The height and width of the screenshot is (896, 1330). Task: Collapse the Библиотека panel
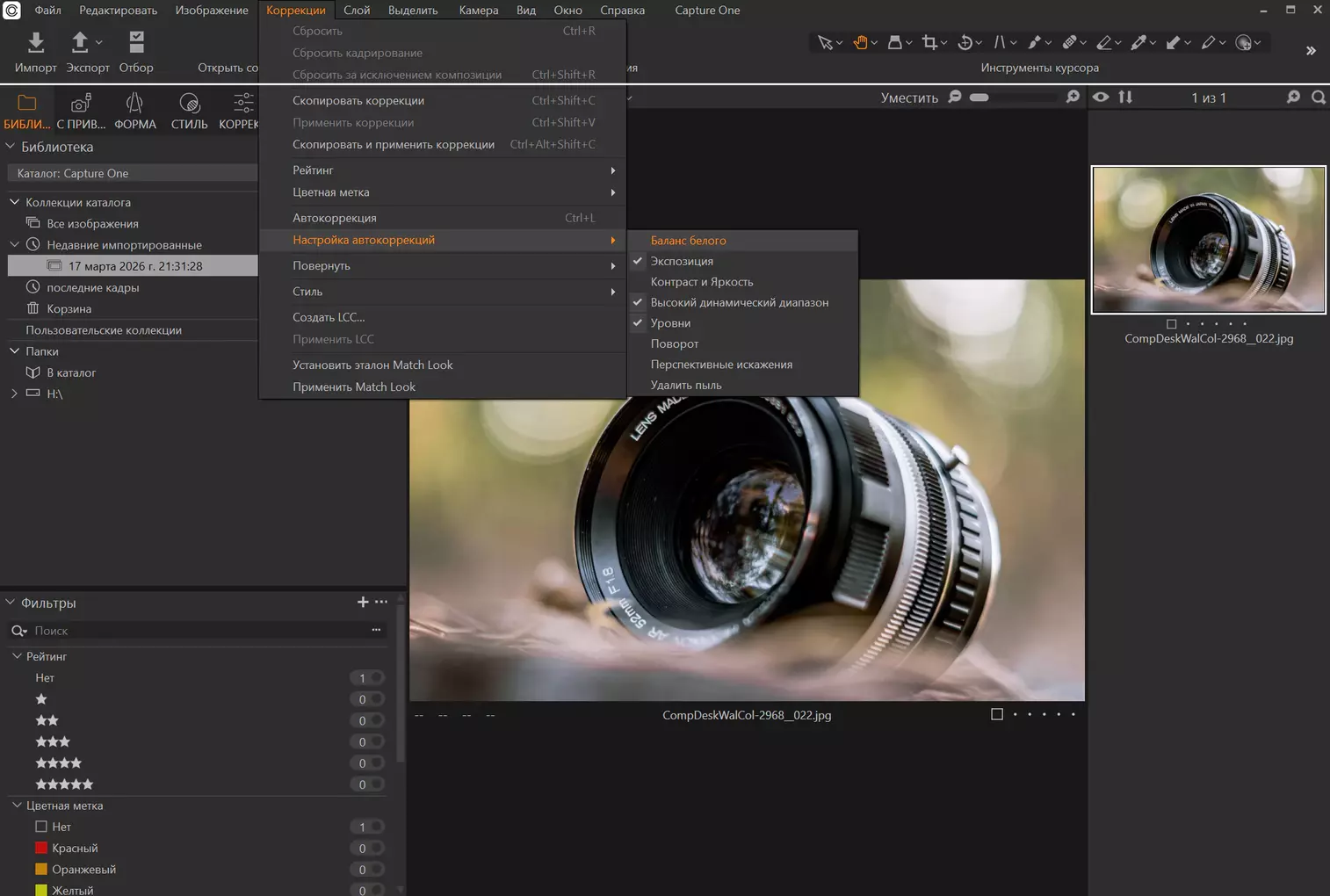[x=11, y=147]
